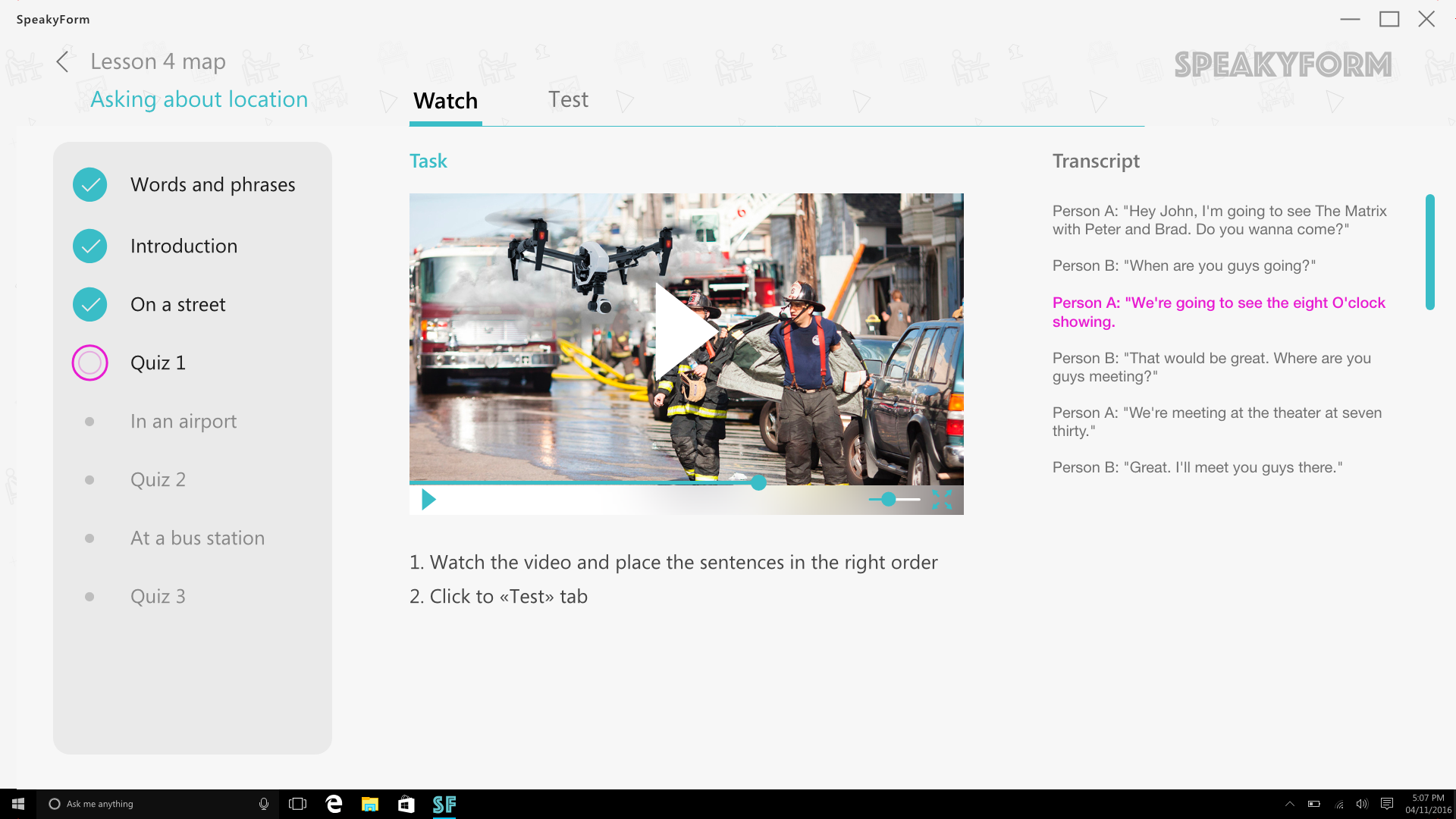Click the checkmark beside Introduction
1456x819 pixels.
89,246
